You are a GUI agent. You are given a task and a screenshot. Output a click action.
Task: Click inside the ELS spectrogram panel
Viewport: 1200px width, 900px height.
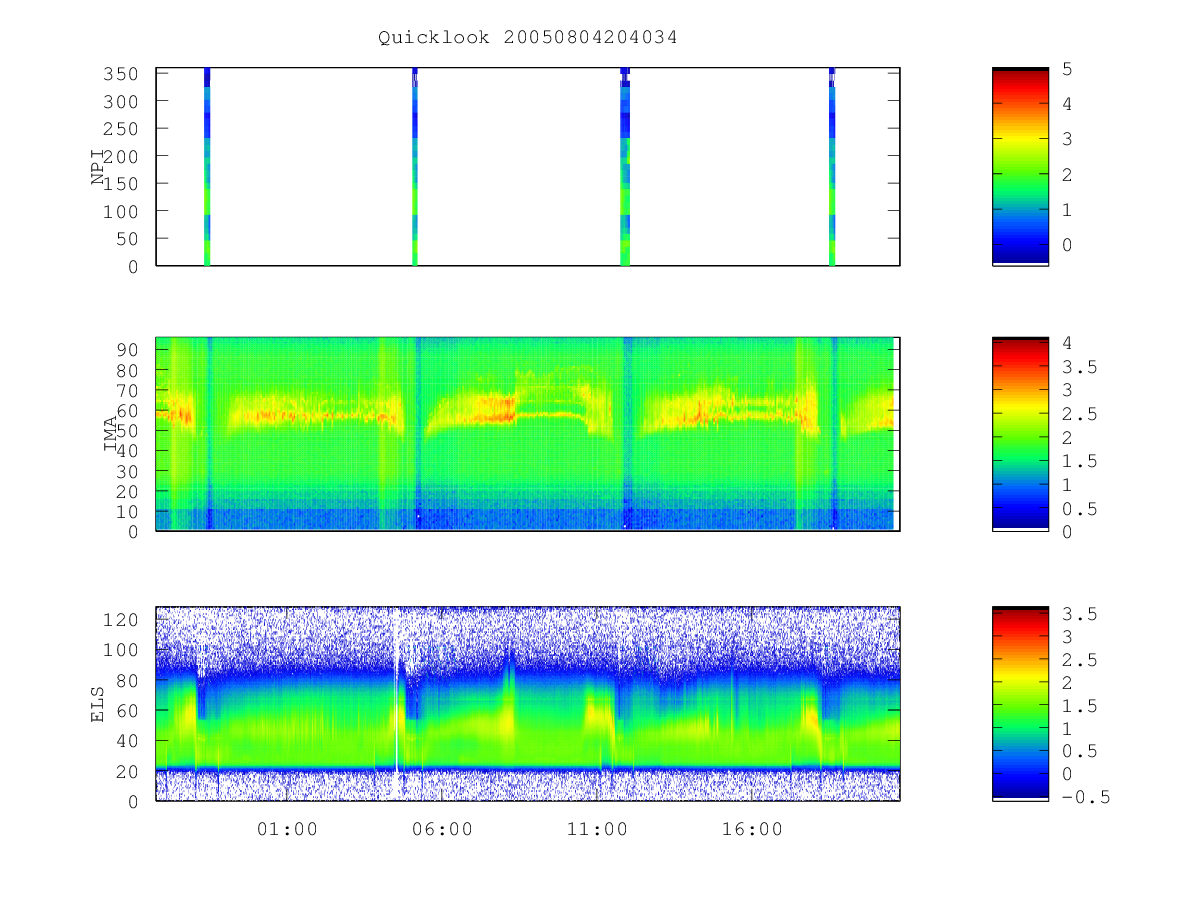528,703
